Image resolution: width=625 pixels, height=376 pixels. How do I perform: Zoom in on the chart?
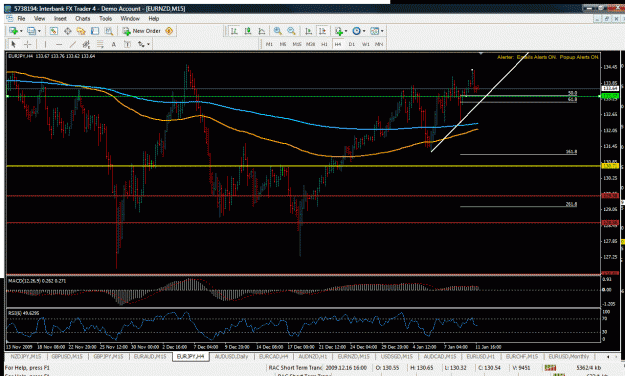(278, 31)
